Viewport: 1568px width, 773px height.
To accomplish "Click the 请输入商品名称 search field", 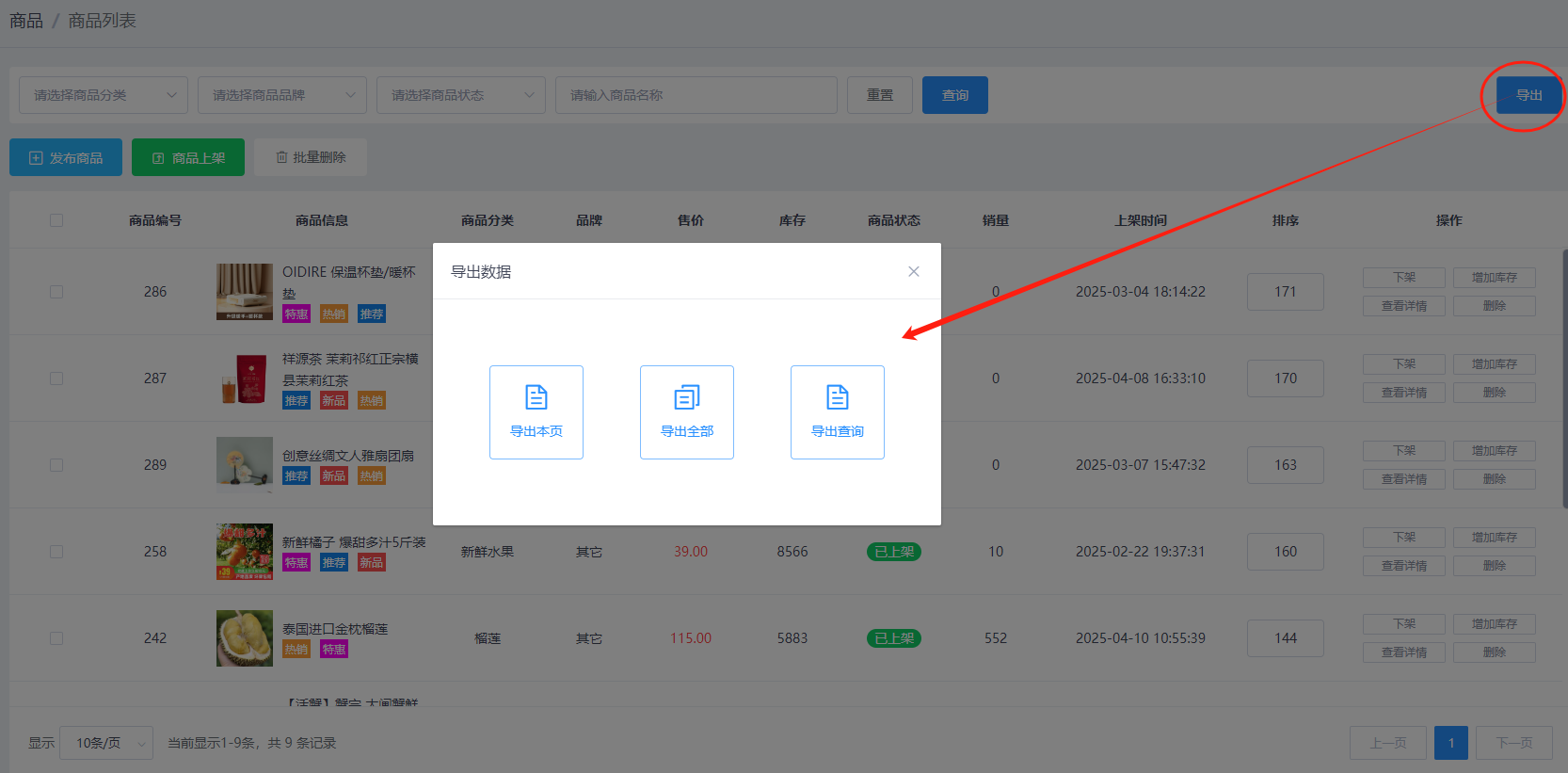I will pos(696,95).
